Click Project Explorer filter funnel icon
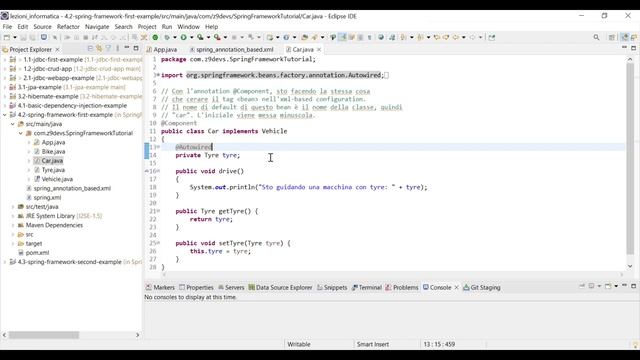 [108, 49]
